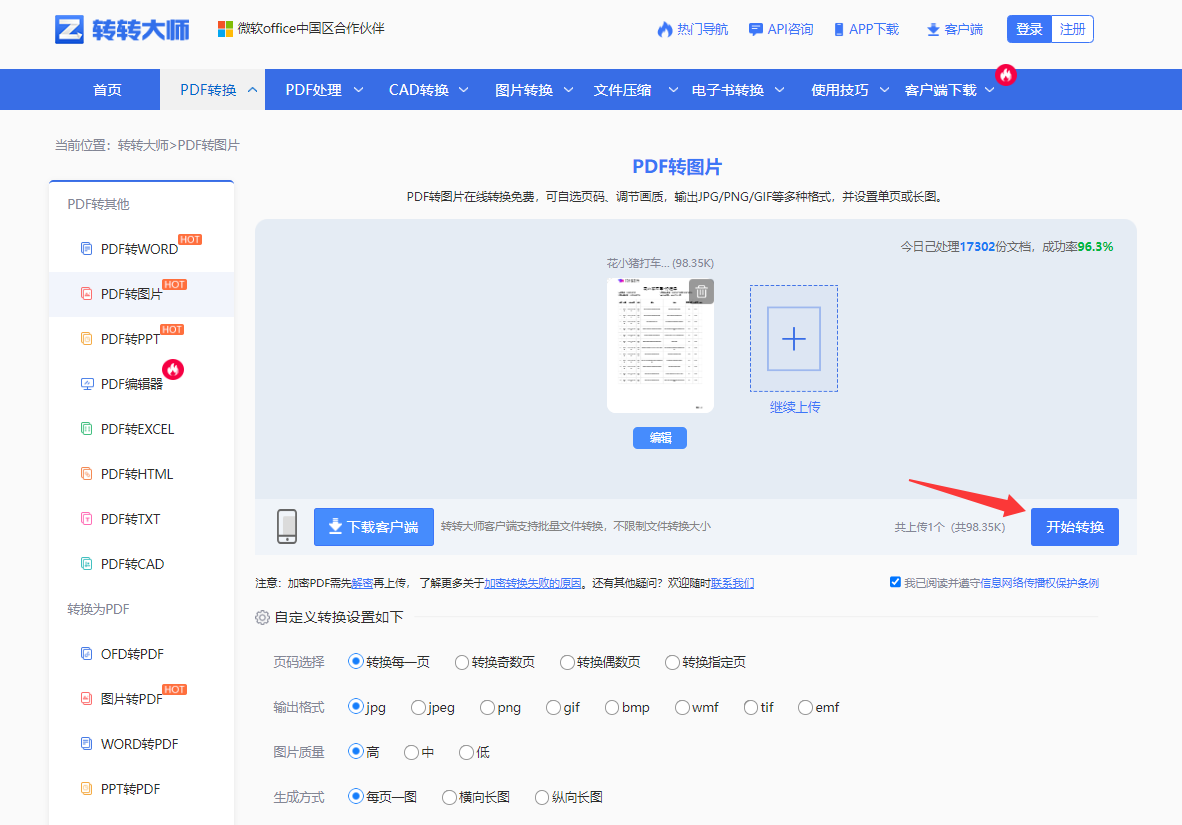Choose png output format
The width and height of the screenshot is (1182, 825).
pyautogui.click(x=487, y=707)
